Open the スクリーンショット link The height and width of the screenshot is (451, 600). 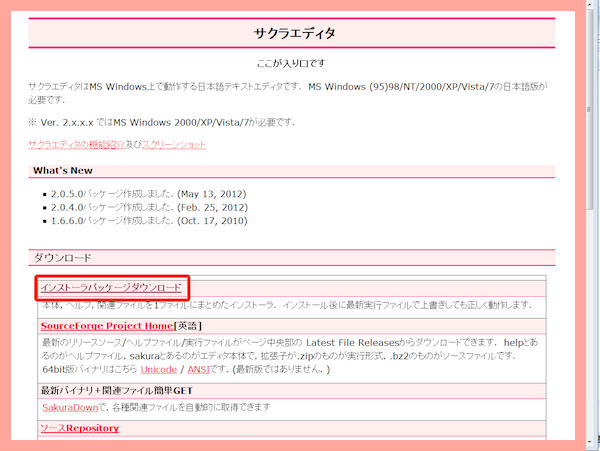point(174,145)
